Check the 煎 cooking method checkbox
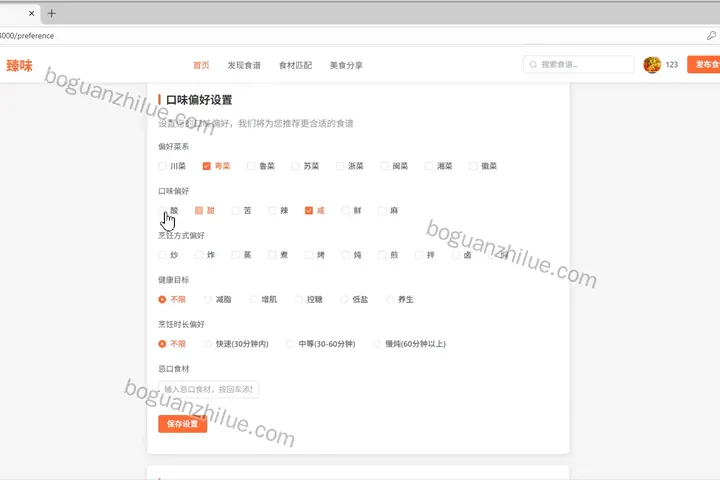The height and width of the screenshot is (480, 720). tap(382, 255)
